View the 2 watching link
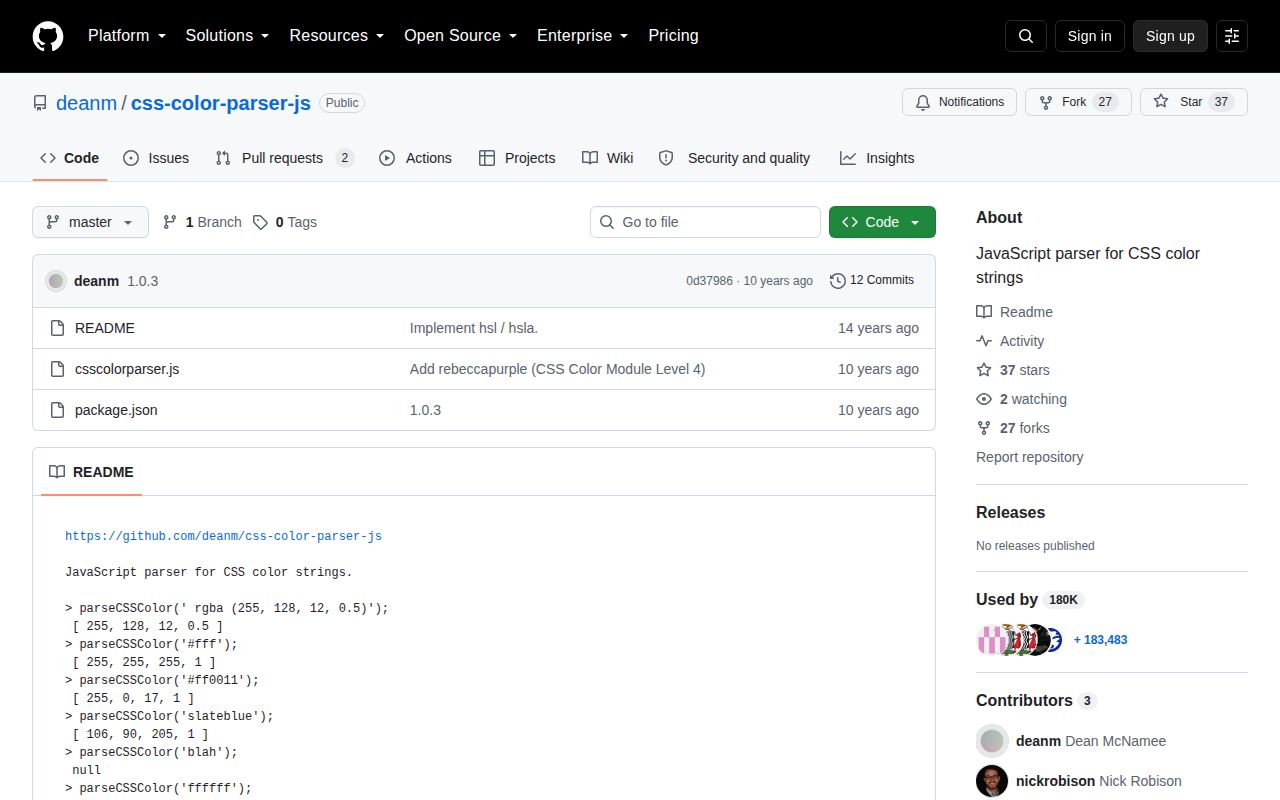The height and width of the screenshot is (800, 1280). pos(1021,399)
